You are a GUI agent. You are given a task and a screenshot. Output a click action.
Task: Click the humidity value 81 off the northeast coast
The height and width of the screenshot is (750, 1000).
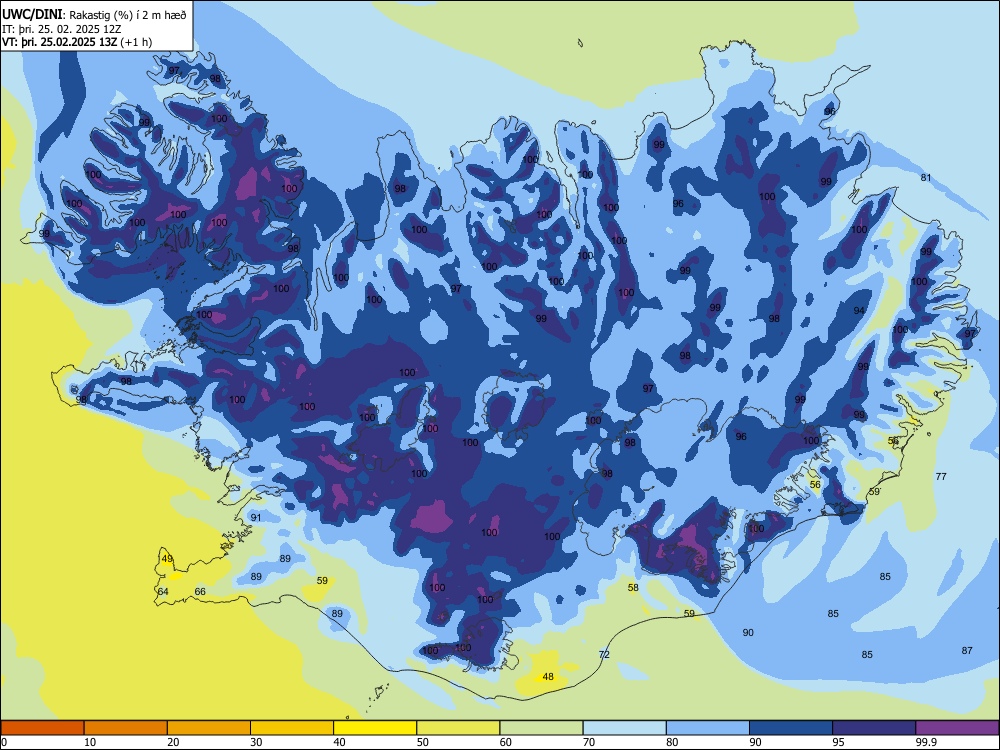926,177
